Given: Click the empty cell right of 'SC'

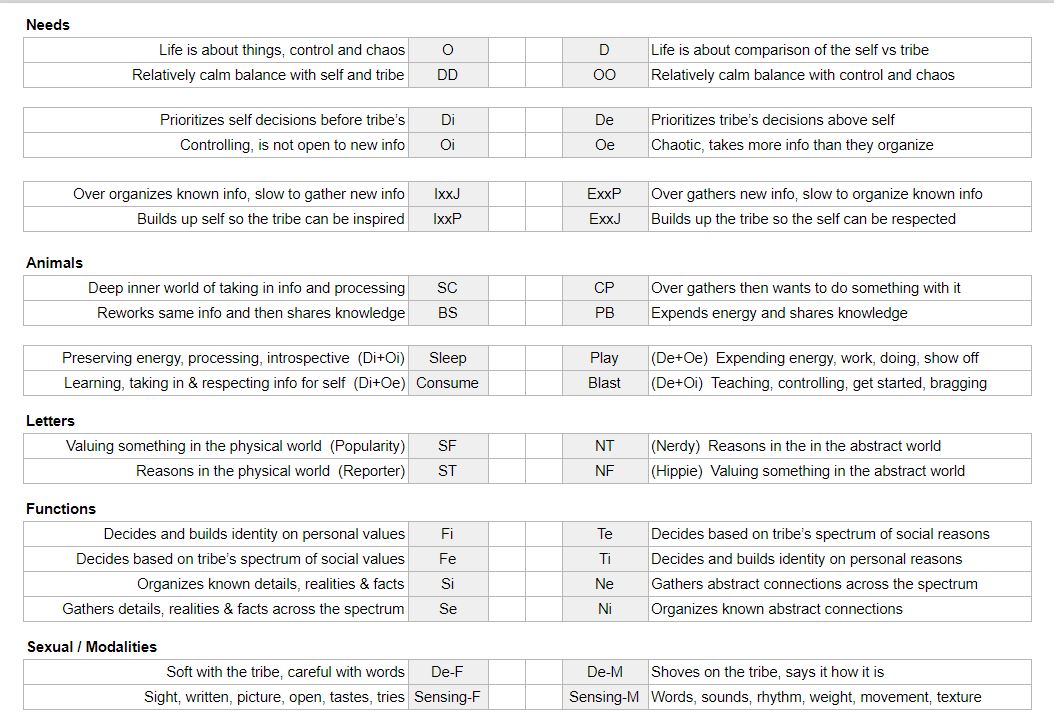Looking at the screenshot, I should (x=507, y=288).
